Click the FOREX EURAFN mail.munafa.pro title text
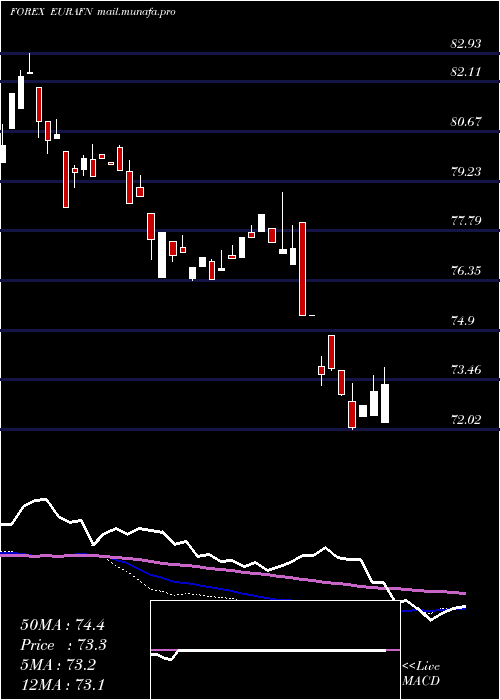 pyautogui.click(x=92, y=12)
